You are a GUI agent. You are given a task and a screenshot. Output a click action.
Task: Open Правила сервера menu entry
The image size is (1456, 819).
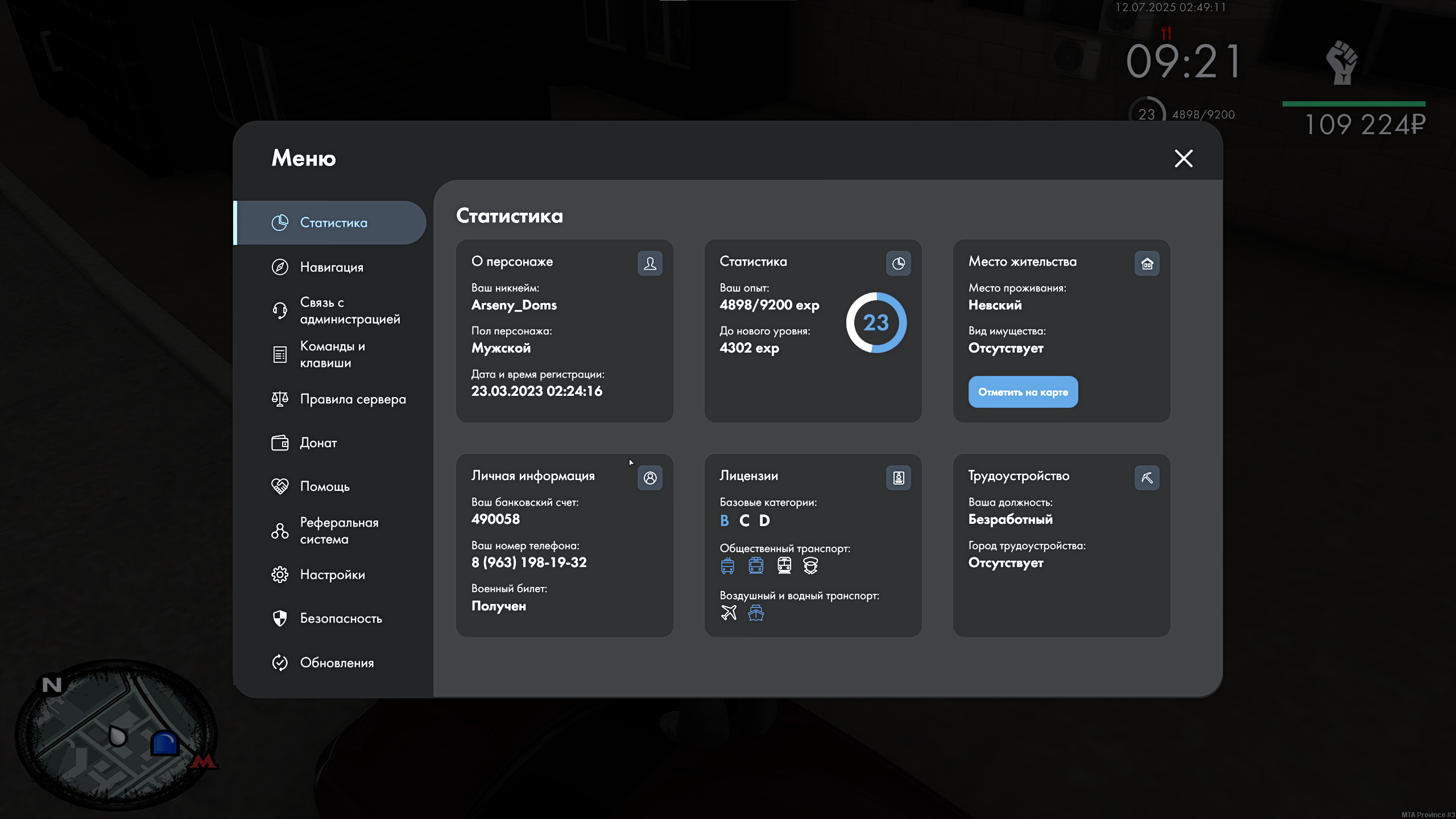[x=330, y=399]
